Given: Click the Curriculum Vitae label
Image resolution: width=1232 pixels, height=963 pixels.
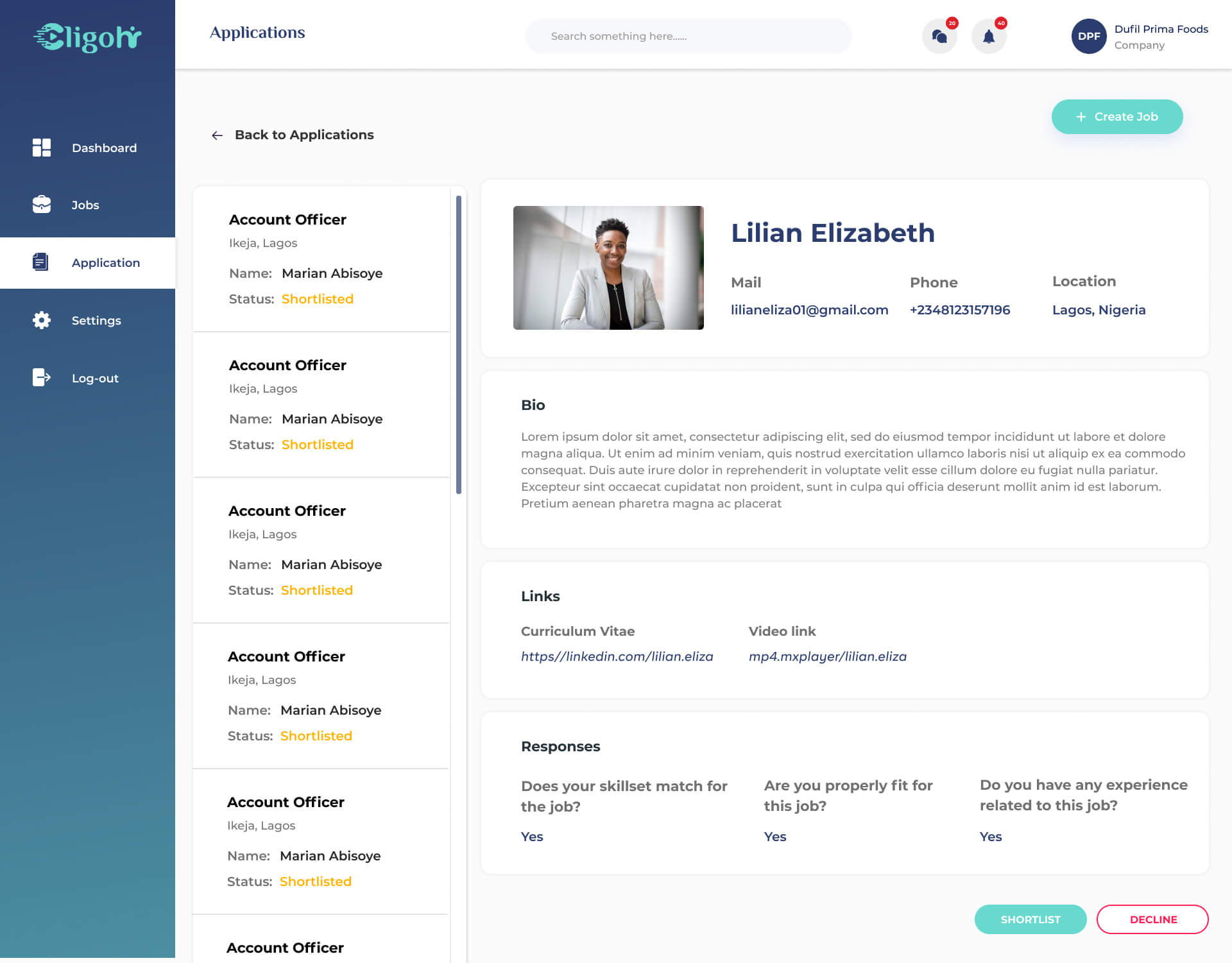Looking at the screenshot, I should click(x=578, y=631).
